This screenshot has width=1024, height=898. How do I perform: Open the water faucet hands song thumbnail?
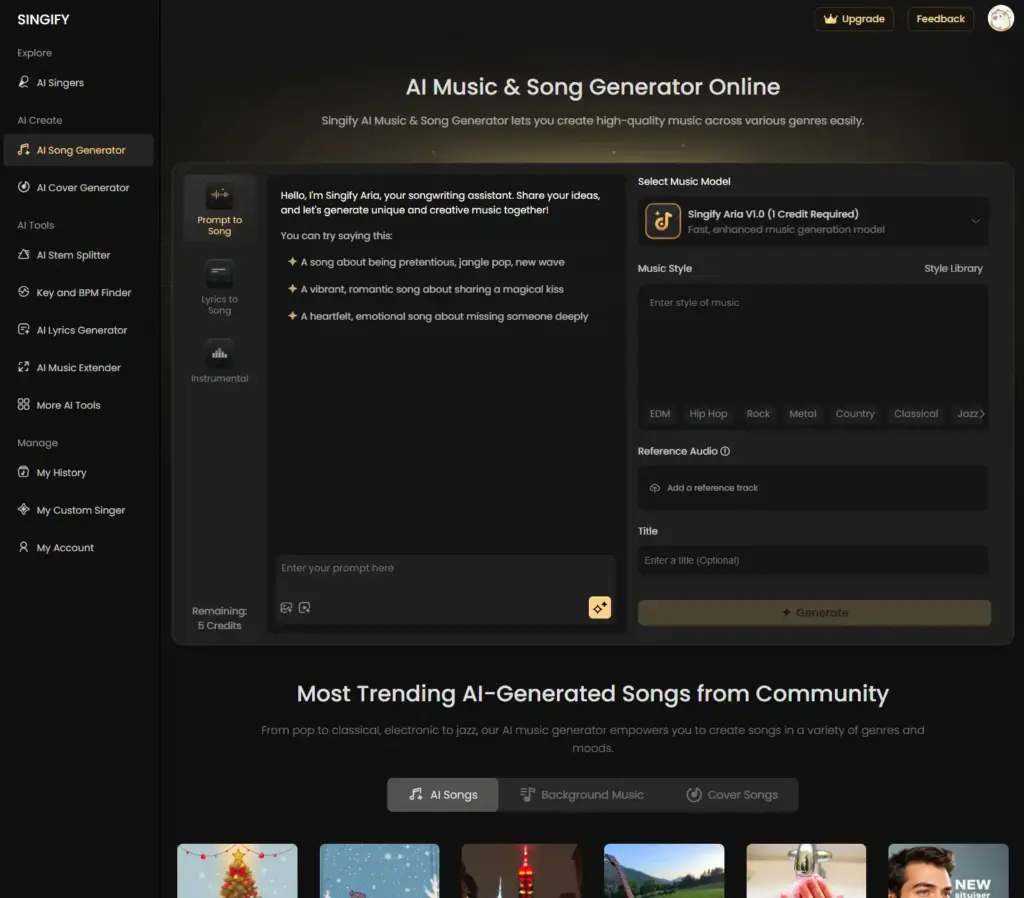[806, 871]
